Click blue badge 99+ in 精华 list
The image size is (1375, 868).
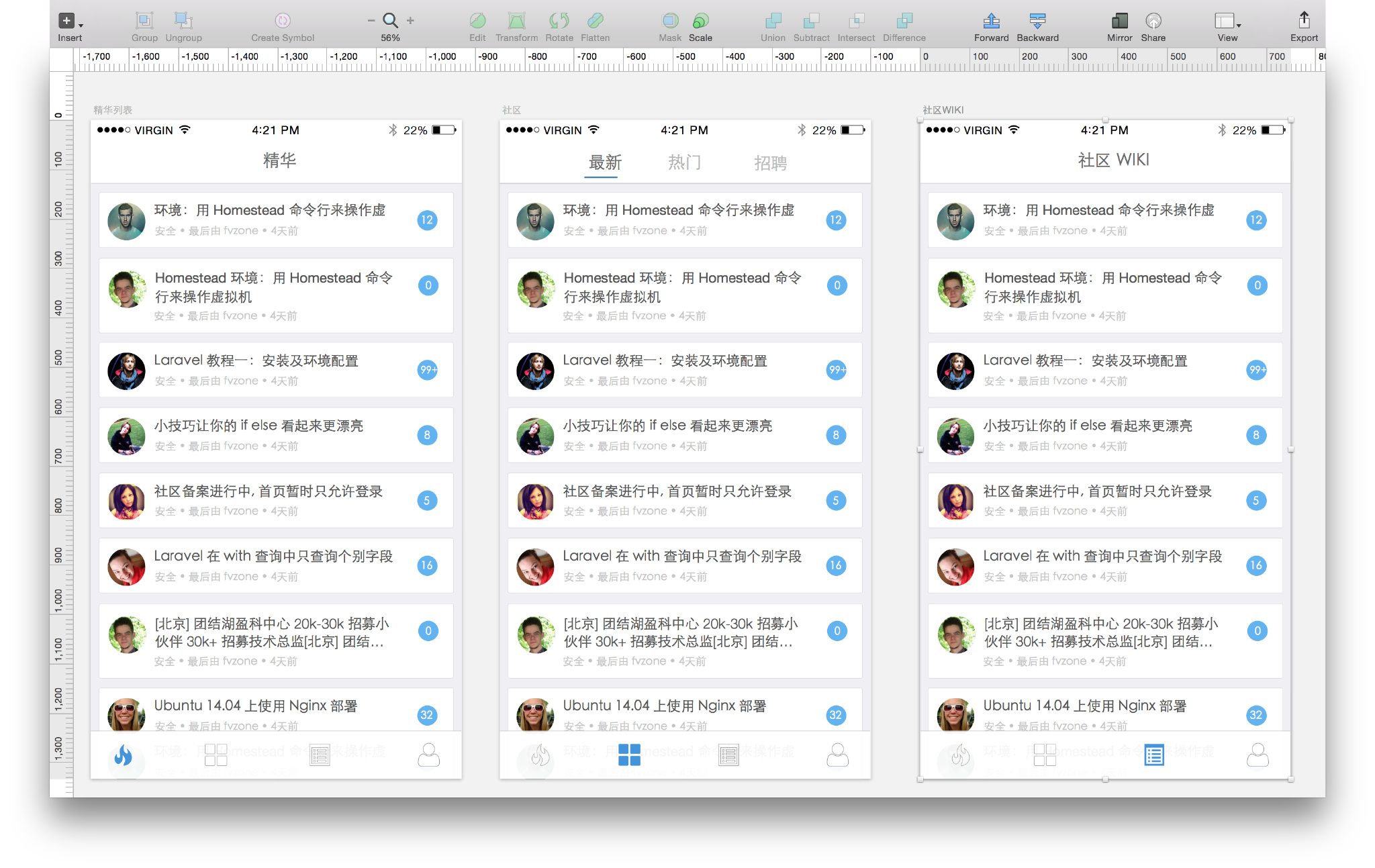pos(427,370)
